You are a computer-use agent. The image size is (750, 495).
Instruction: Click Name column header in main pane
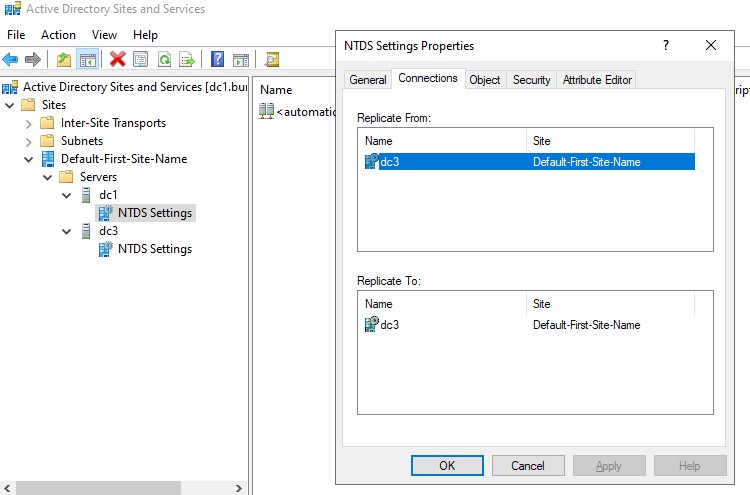pos(276,90)
